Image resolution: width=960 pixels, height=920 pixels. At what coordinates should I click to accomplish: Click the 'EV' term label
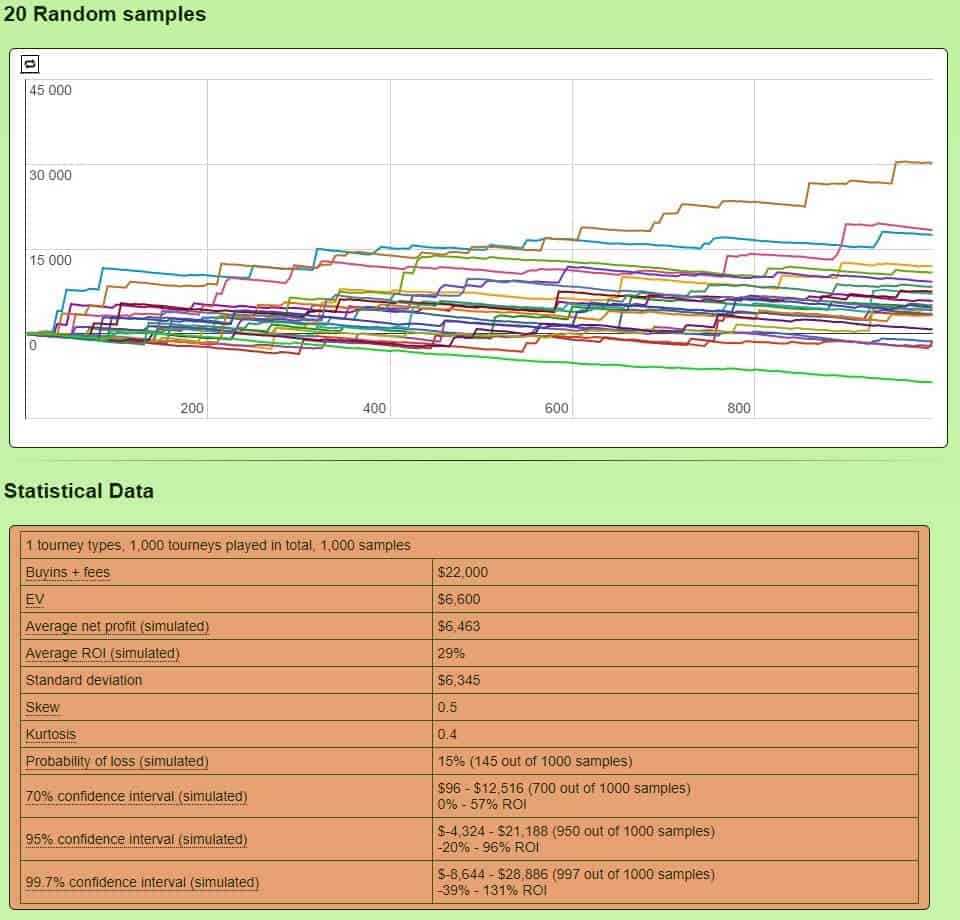(x=35, y=599)
